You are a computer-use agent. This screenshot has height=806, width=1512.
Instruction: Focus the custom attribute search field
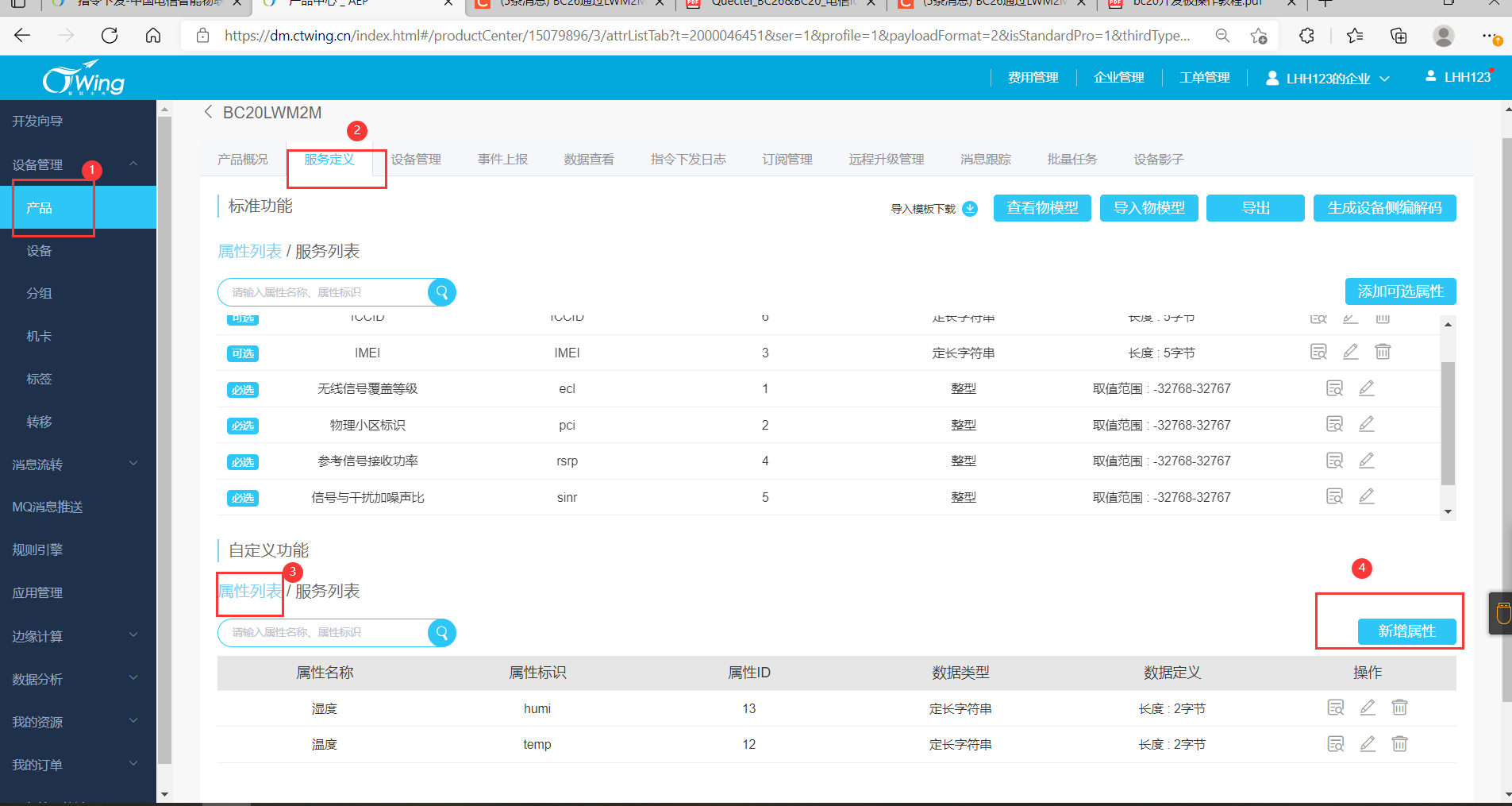324,633
